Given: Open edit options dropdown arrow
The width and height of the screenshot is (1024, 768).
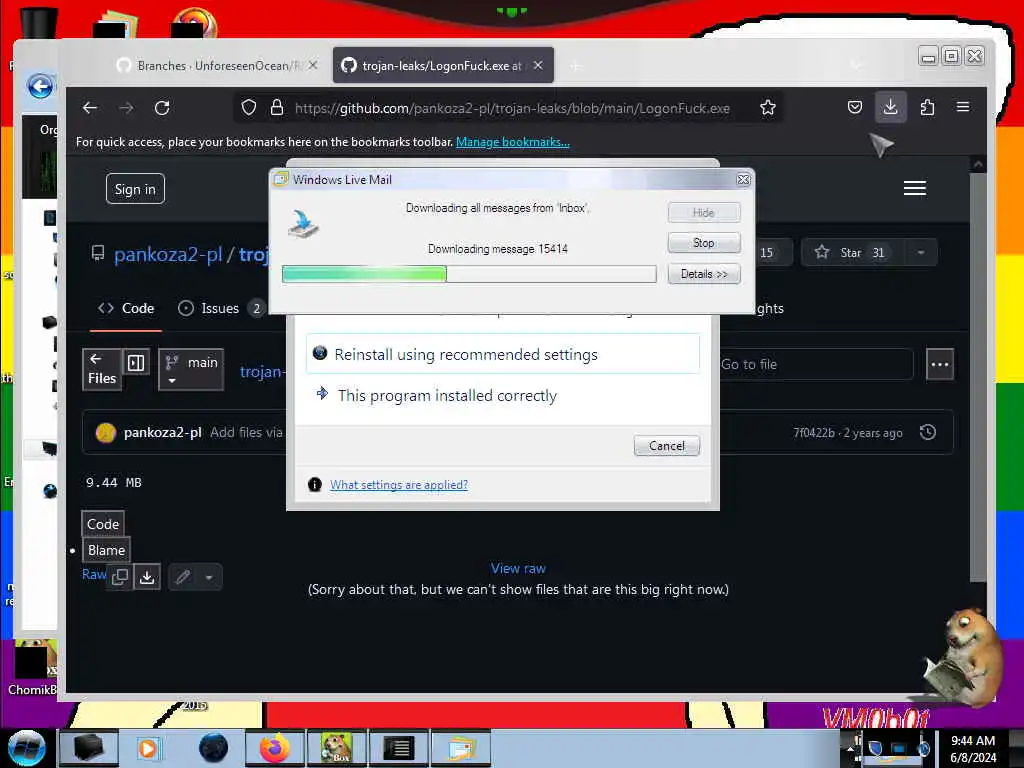Looking at the screenshot, I should pos(209,577).
